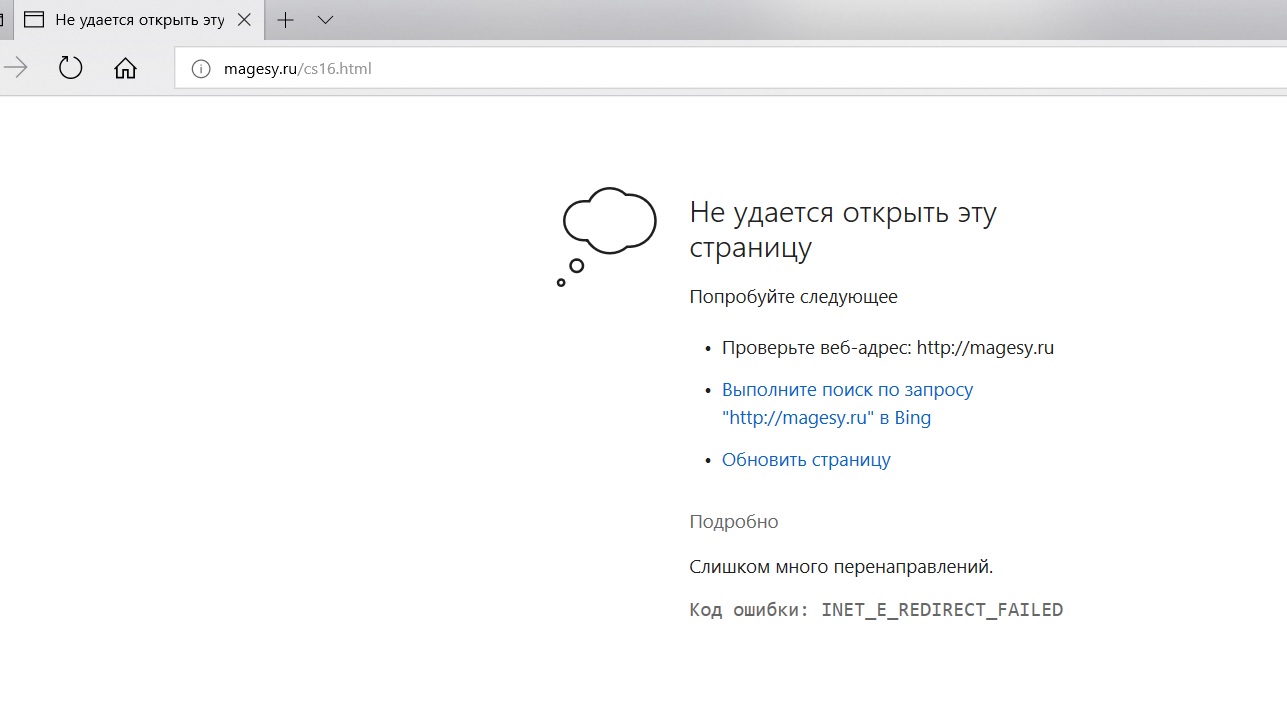Click text "Проверьте веб-адрес: http://magesy.ru"

888,348
